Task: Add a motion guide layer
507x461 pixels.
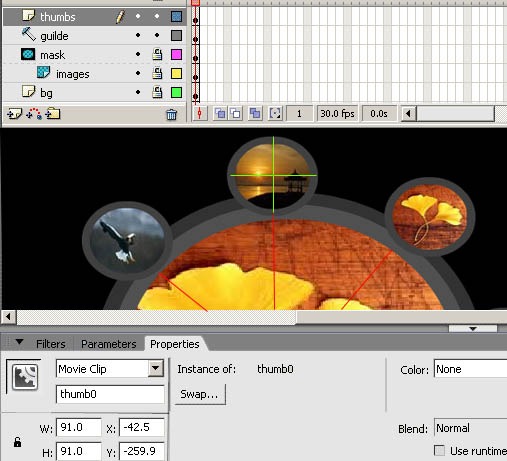Action: click(x=34, y=114)
